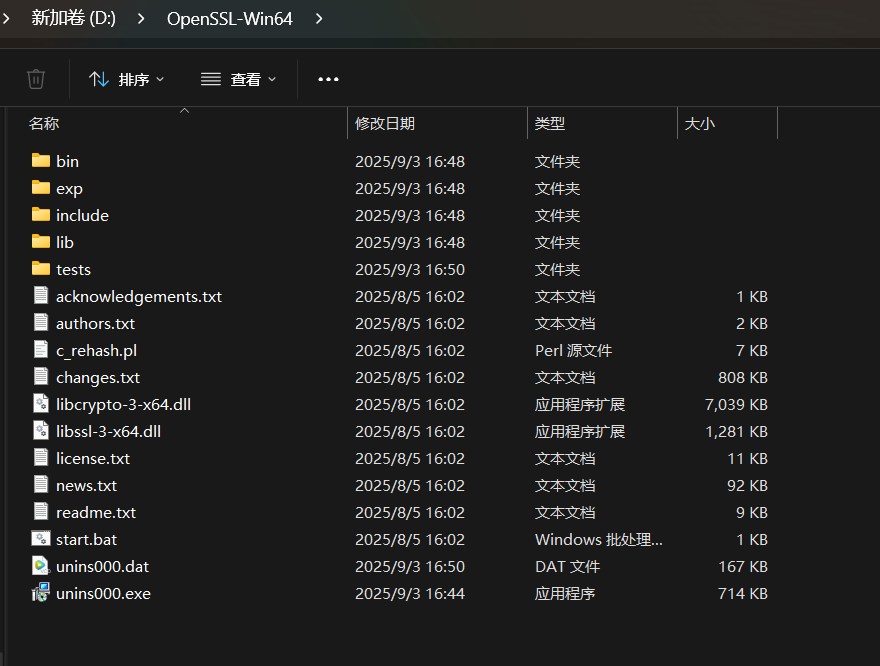Click the exp folder icon
The image size is (880, 666).
click(40, 187)
